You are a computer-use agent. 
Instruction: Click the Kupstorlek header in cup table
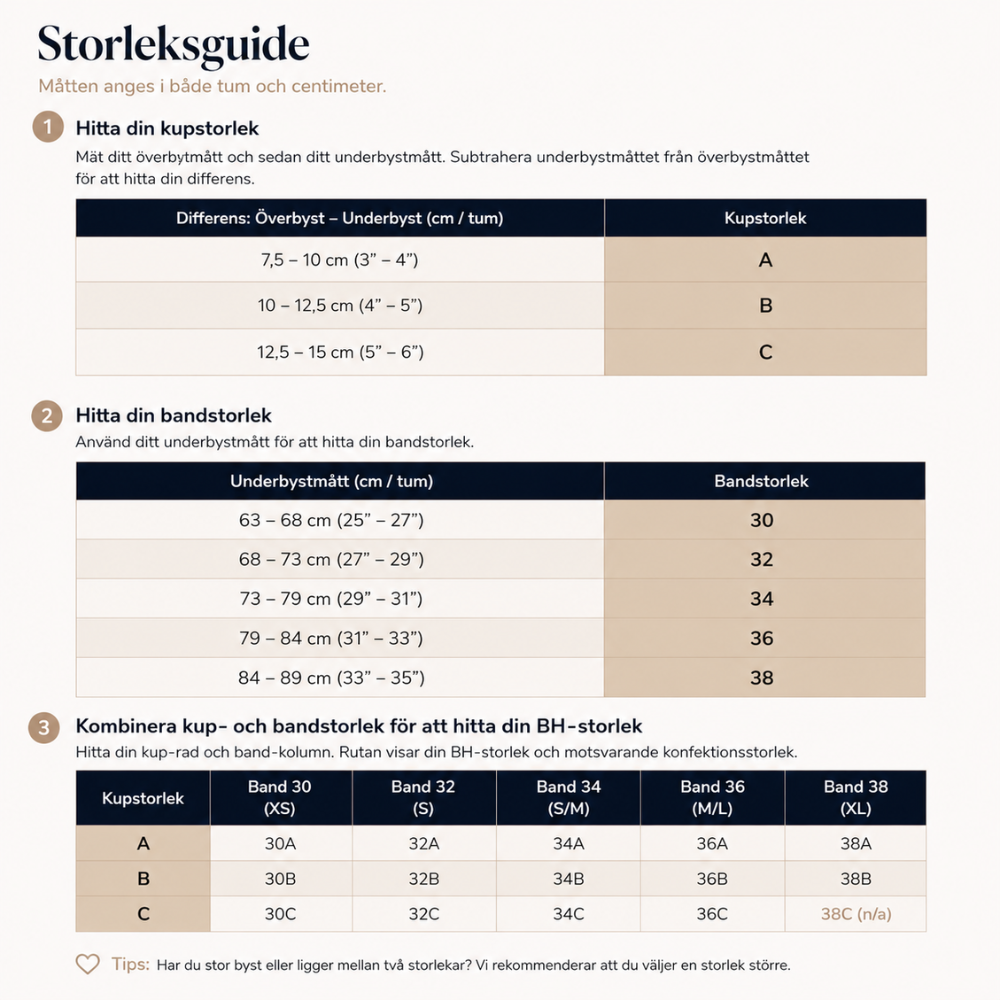click(x=765, y=218)
